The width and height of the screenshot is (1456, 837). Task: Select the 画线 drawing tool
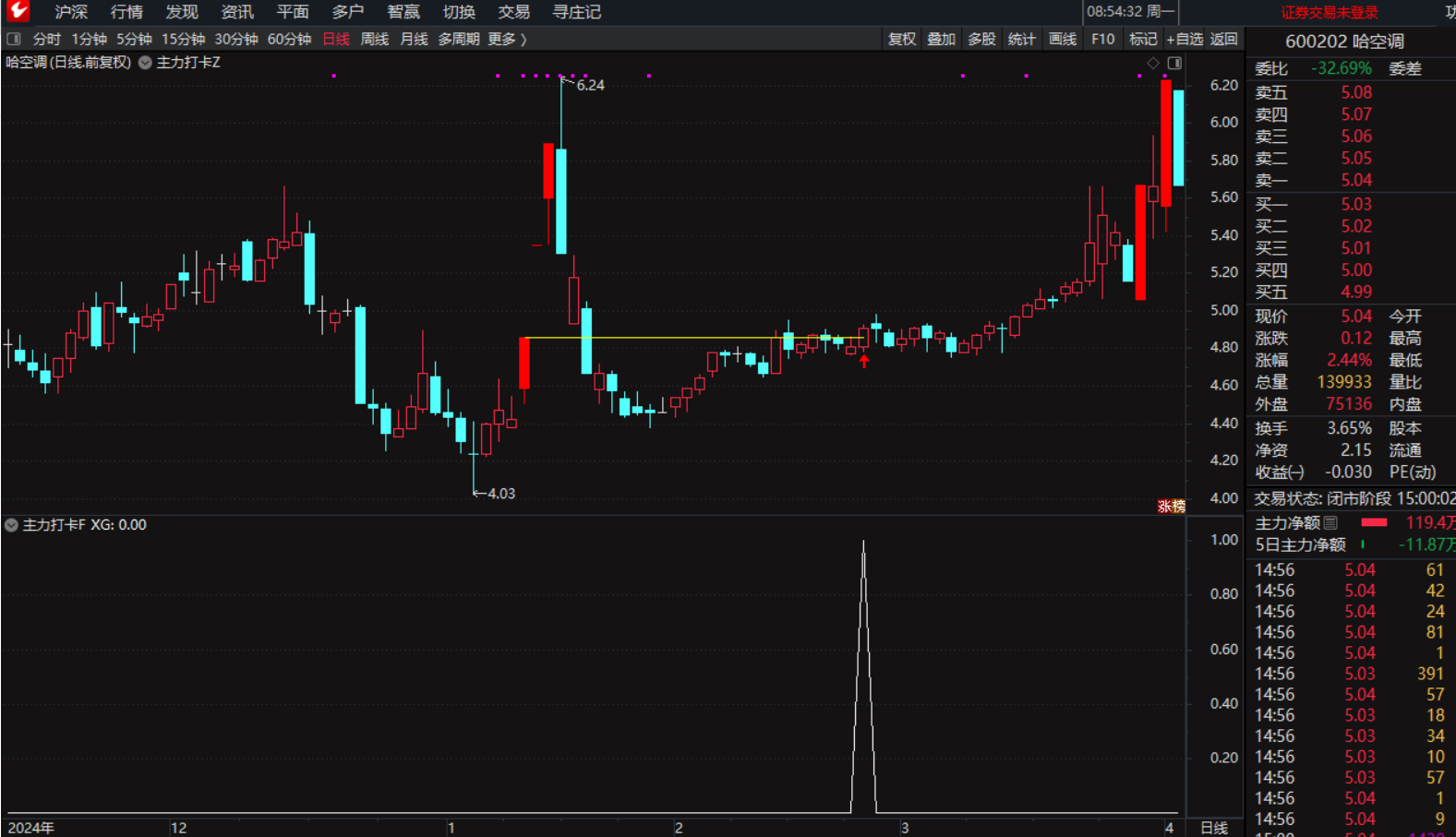point(1063,39)
